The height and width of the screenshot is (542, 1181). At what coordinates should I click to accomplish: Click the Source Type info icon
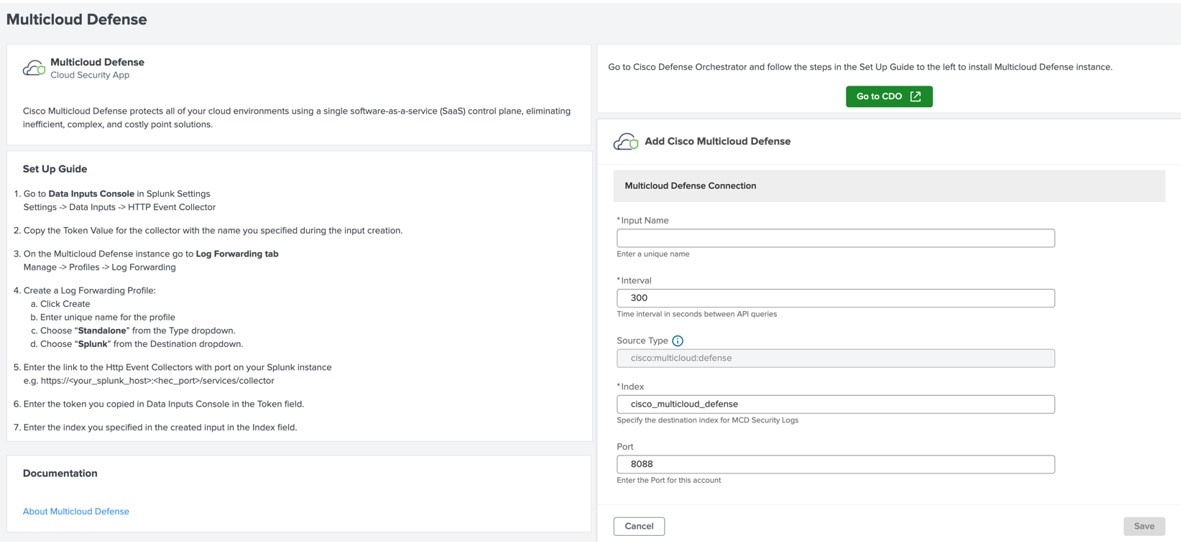point(677,341)
